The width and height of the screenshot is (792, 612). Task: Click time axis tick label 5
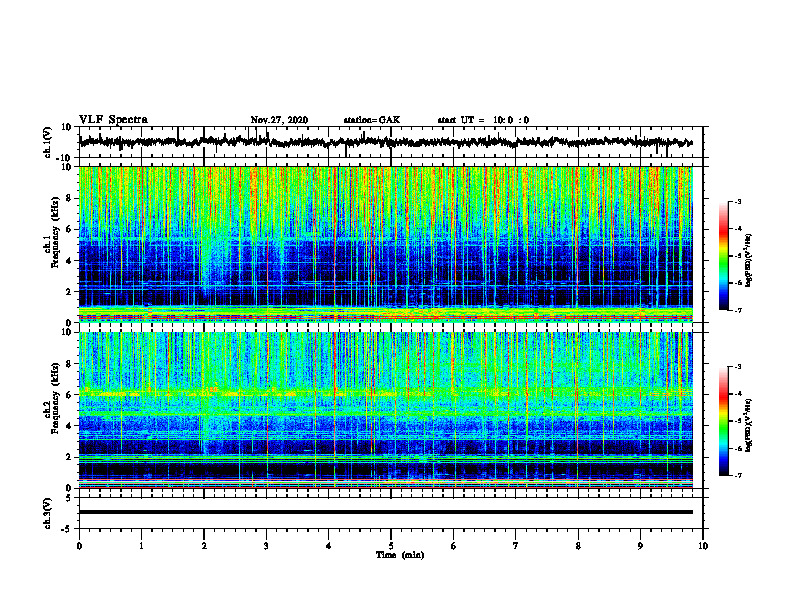coord(391,546)
